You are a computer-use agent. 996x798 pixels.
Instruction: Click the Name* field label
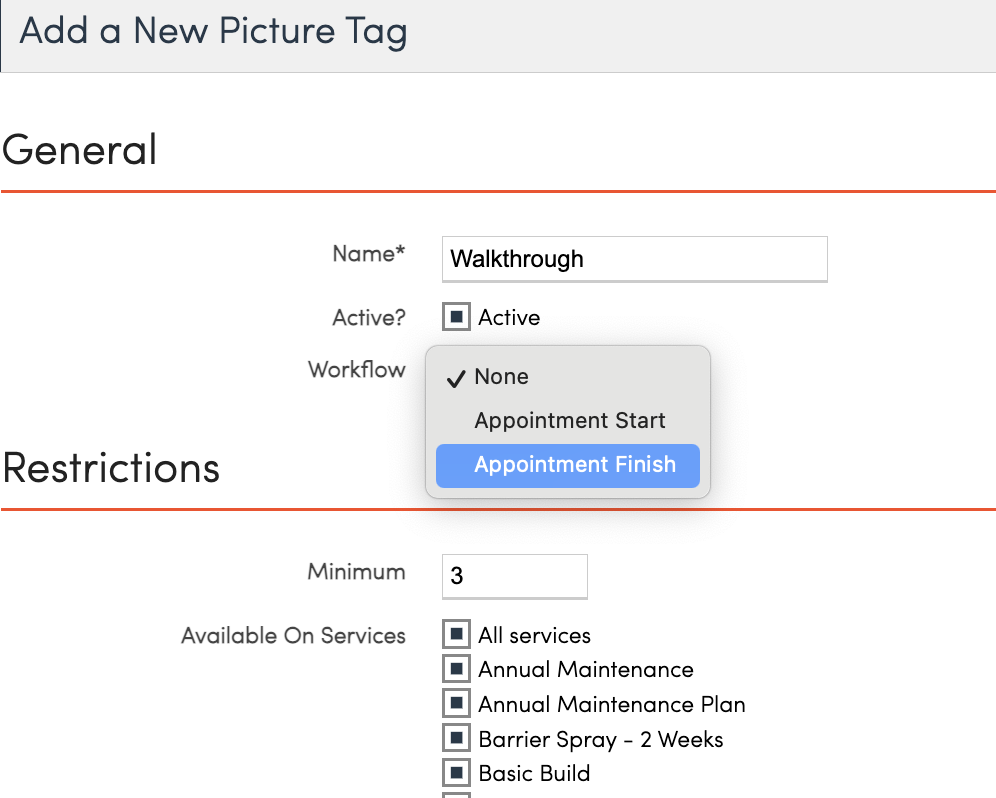click(x=369, y=254)
